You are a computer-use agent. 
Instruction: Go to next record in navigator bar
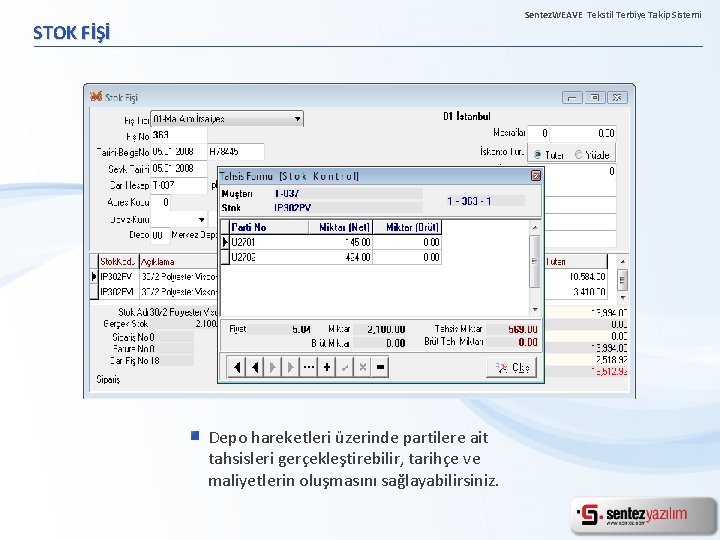[272, 367]
